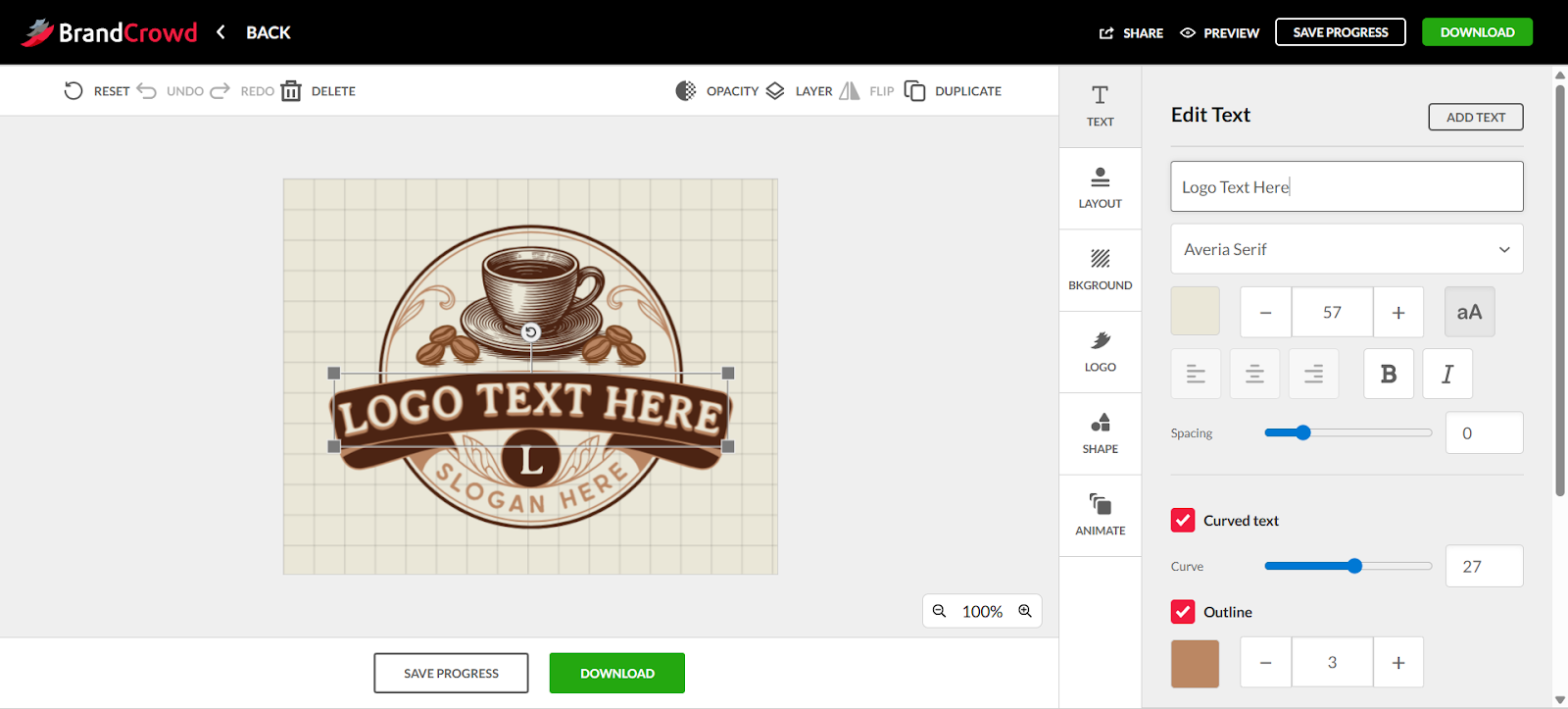Center align the text
Screen dimensions: 1568x709
[x=1254, y=374]
